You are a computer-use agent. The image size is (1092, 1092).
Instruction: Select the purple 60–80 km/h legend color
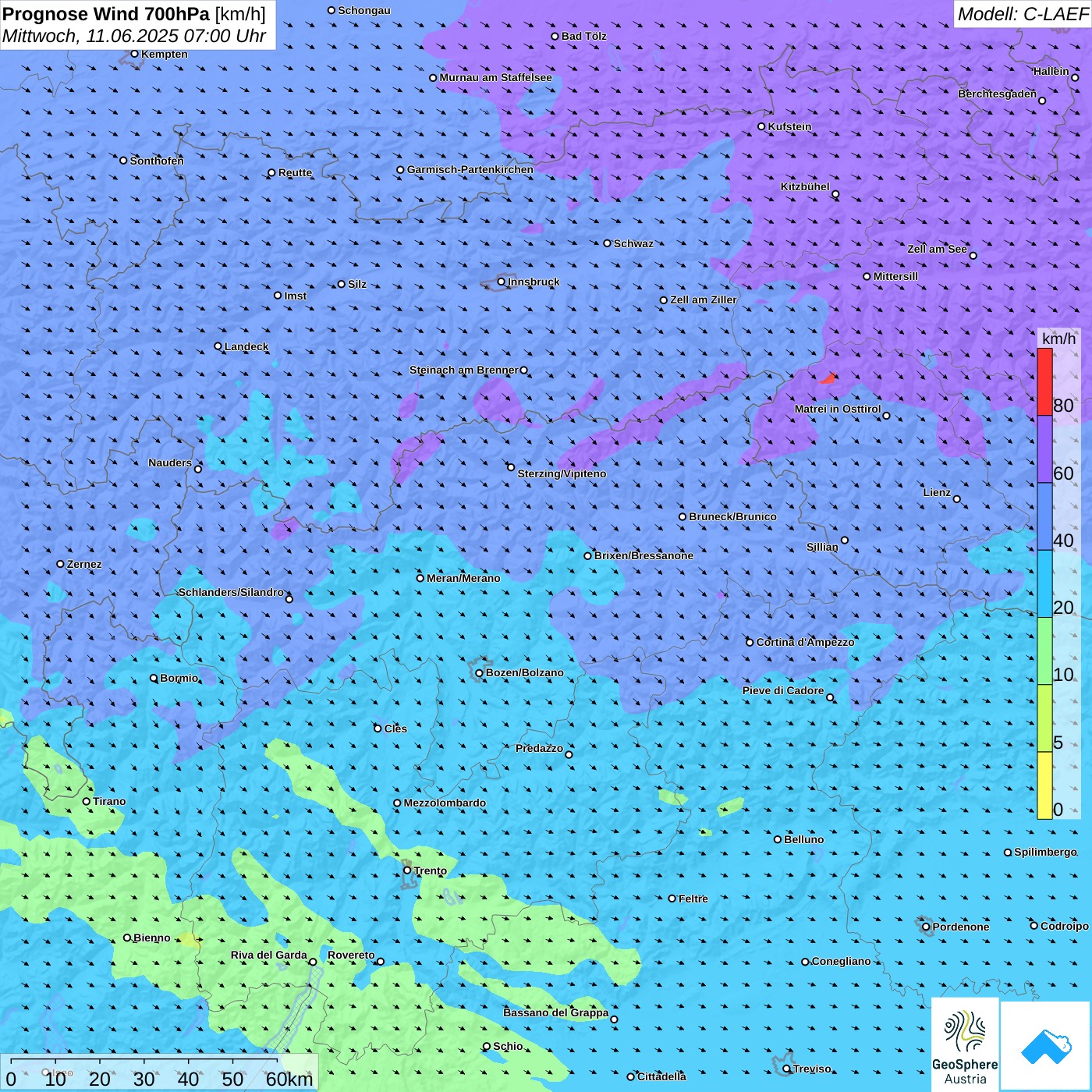(x=1044, y=449)
